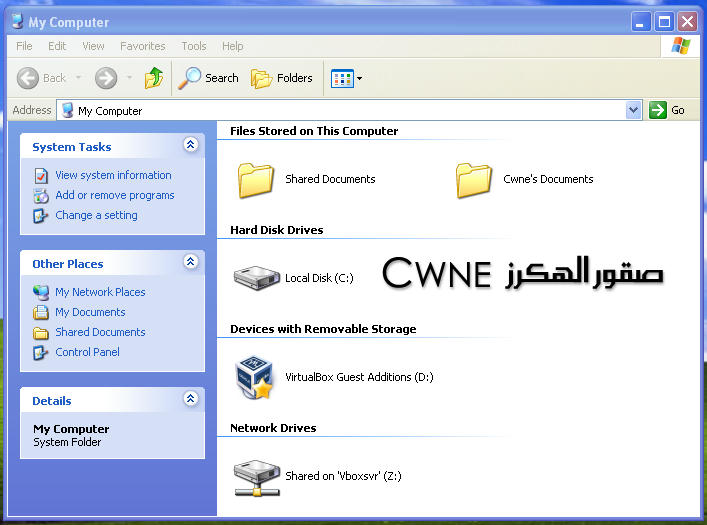The image size is (707, 525).
Task: Maximize the My Computer window
Action: tap(664, 22)
